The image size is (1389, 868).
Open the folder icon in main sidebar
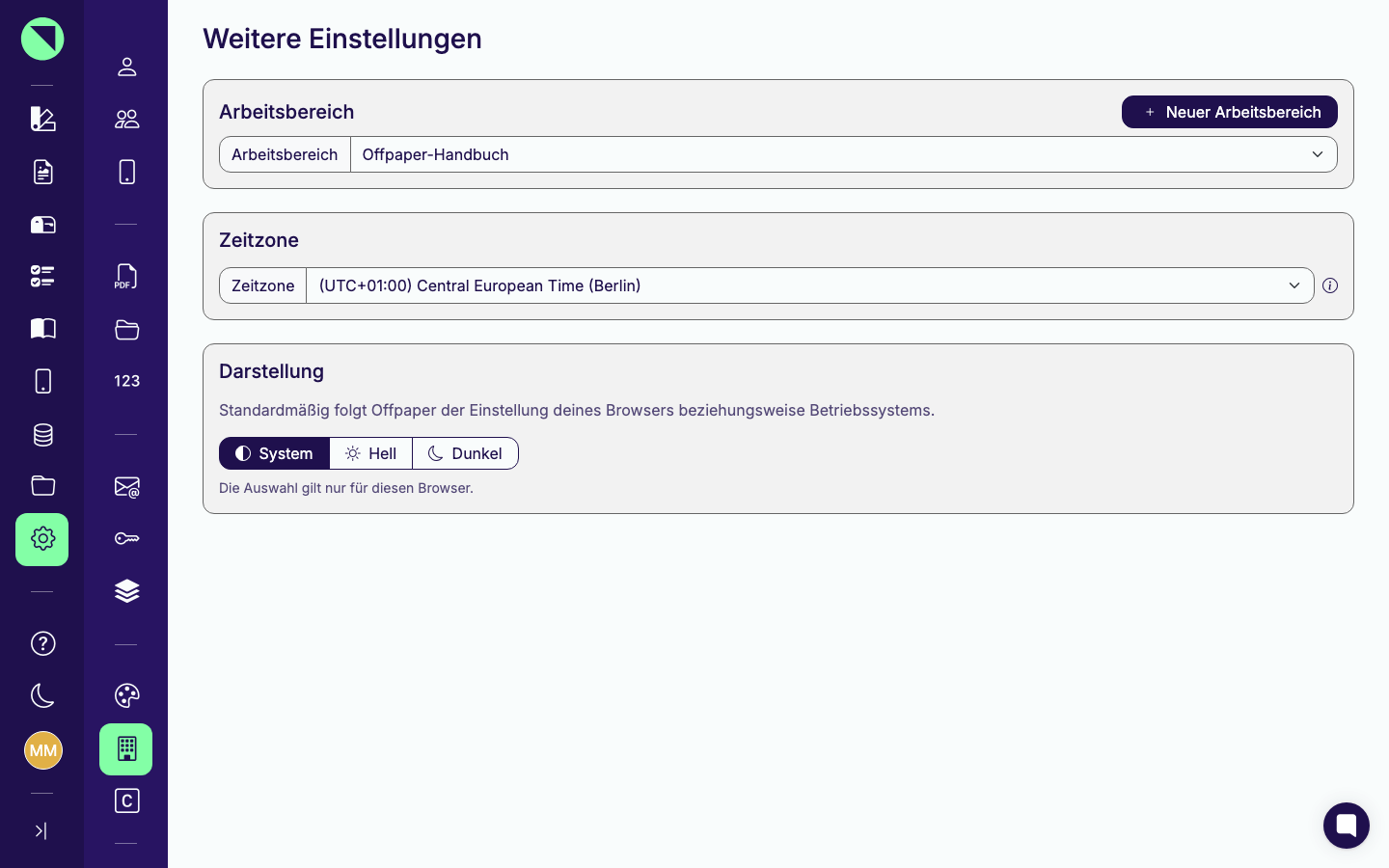point(42,485)
